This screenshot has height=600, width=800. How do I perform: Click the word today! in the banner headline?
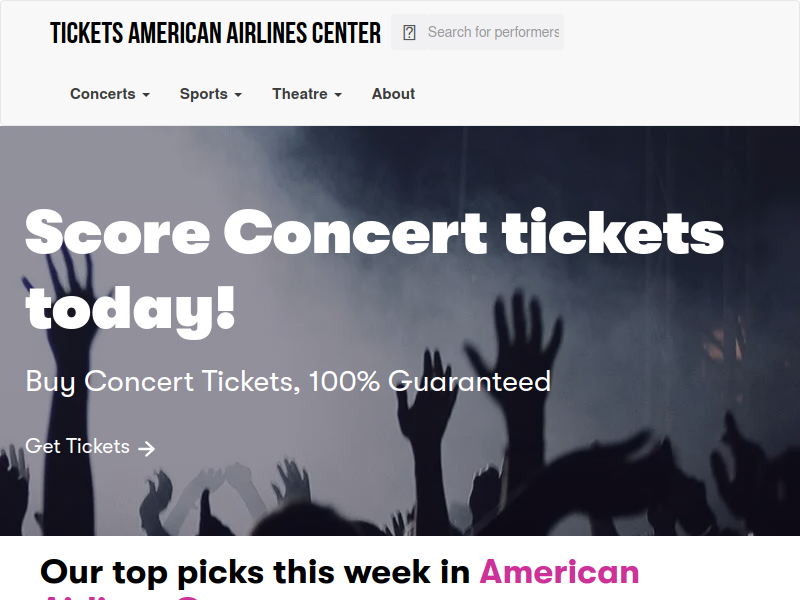[x=130, y=310]
